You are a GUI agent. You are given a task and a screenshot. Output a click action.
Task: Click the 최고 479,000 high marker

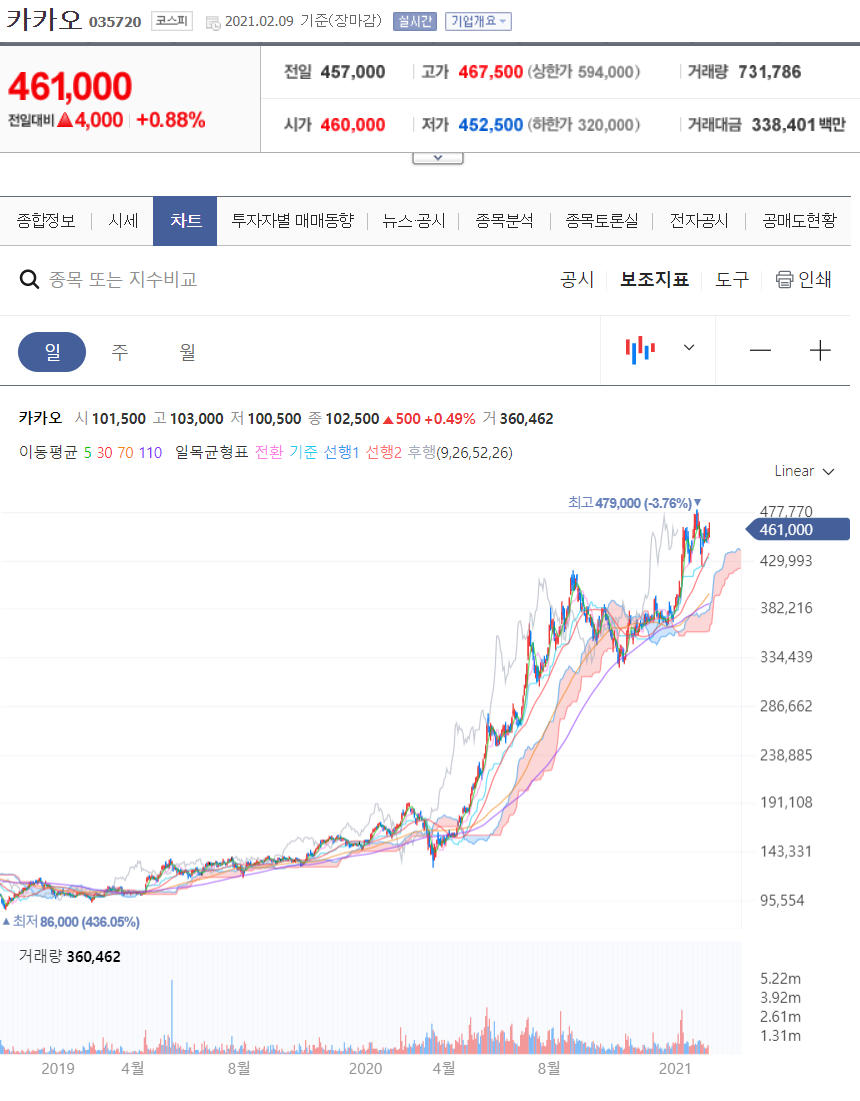tap(634, 503)
